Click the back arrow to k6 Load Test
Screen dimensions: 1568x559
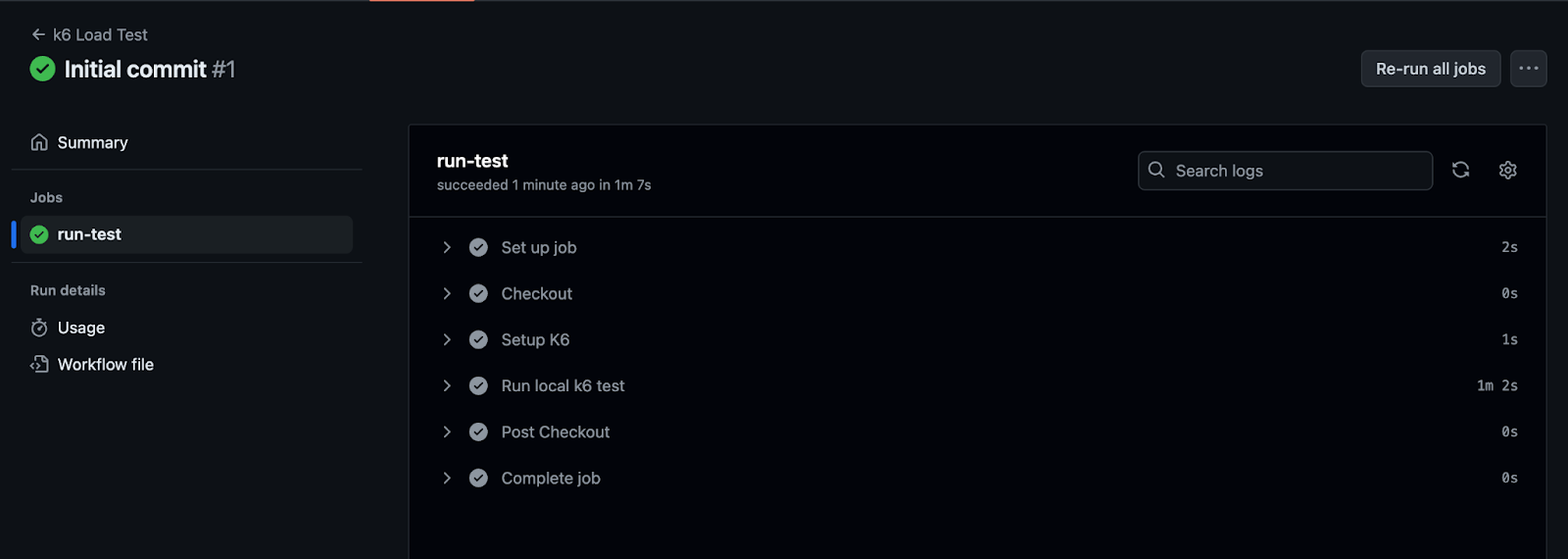pos(38,34)
